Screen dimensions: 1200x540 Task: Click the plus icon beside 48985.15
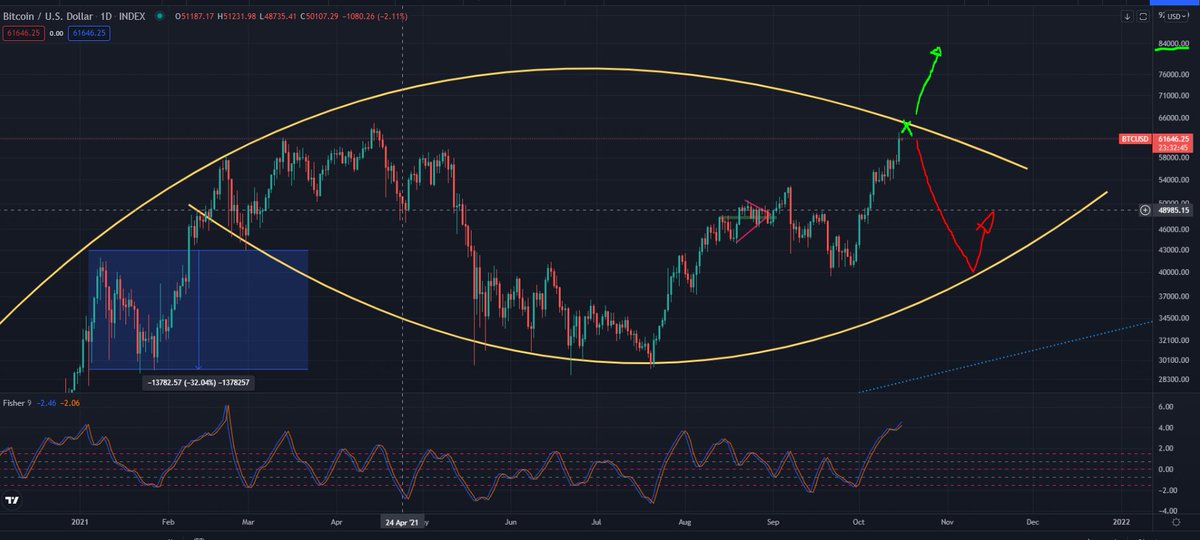(1144, 210)
